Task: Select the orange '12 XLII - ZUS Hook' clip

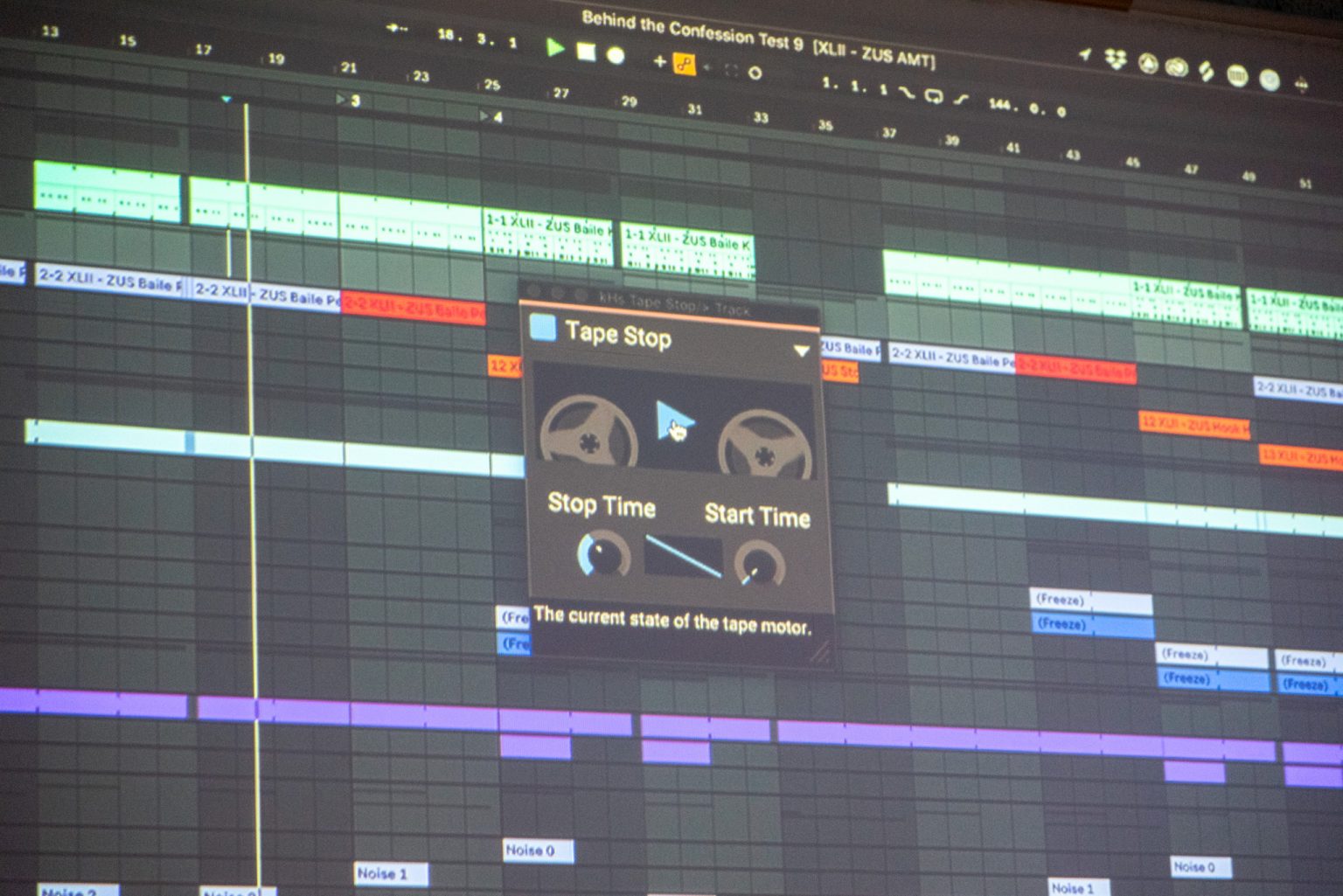Action: point(1194,425)
